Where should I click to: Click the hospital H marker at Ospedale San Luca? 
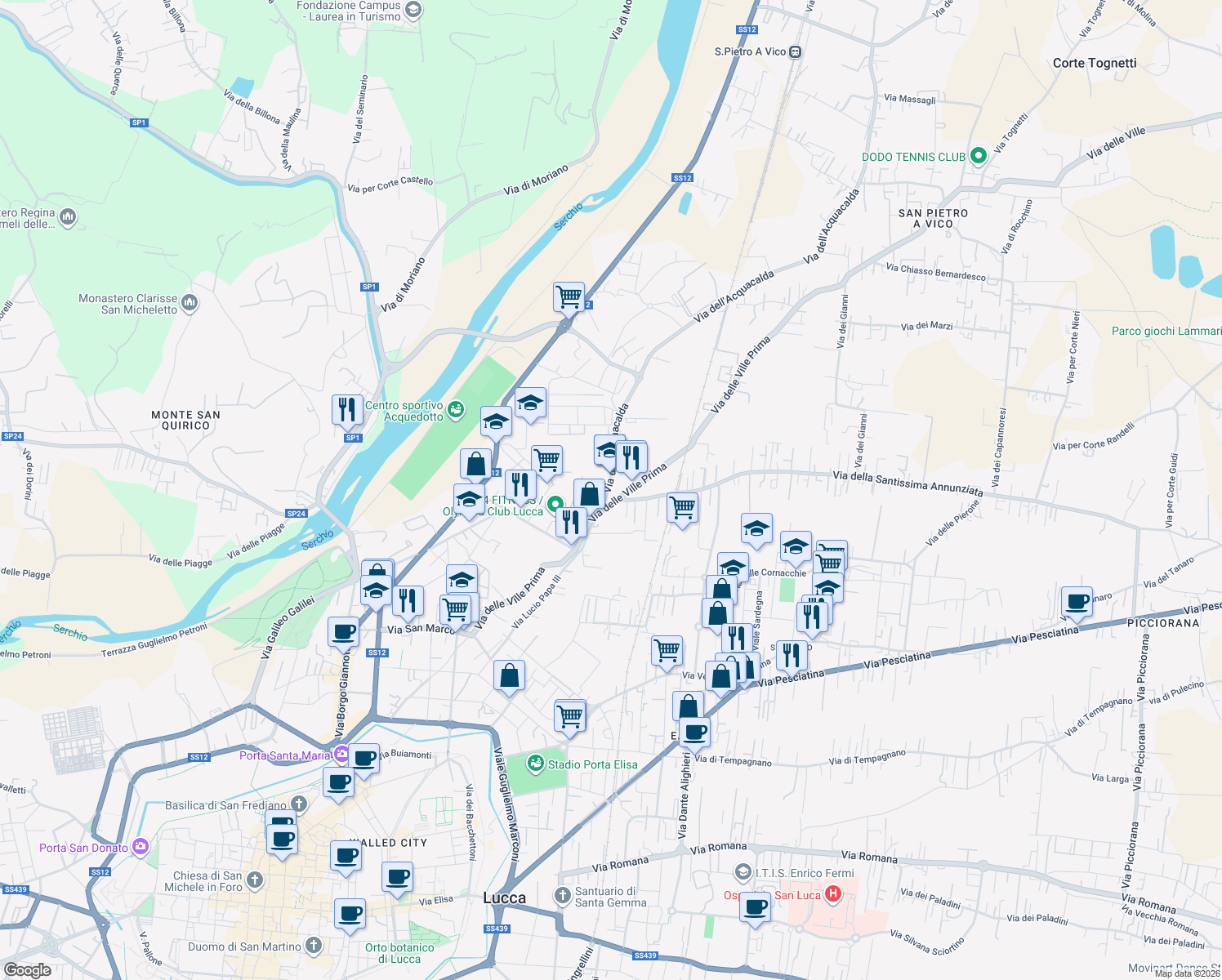tap(832, 894)
